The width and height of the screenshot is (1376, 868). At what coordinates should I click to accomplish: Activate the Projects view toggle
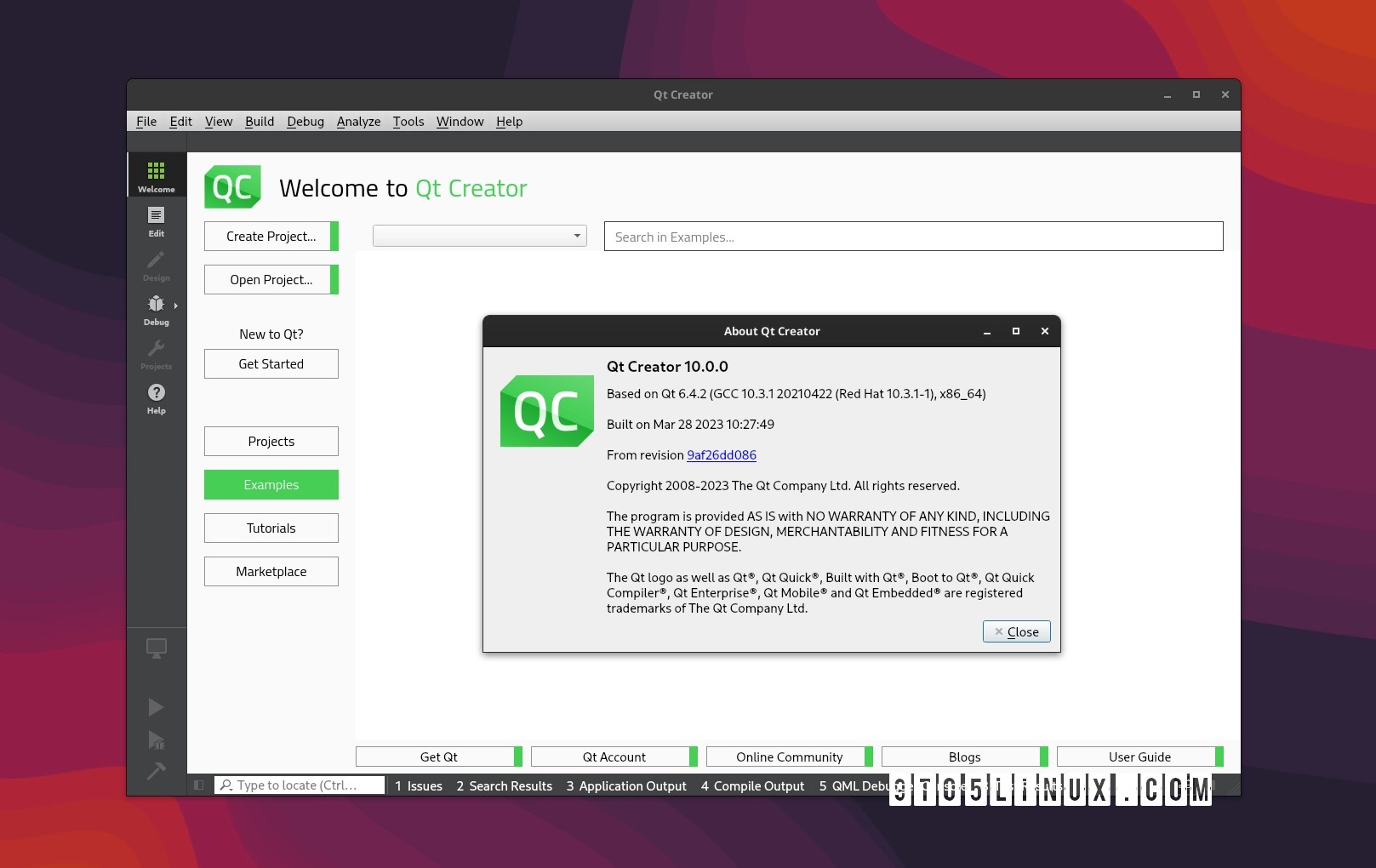271,441
